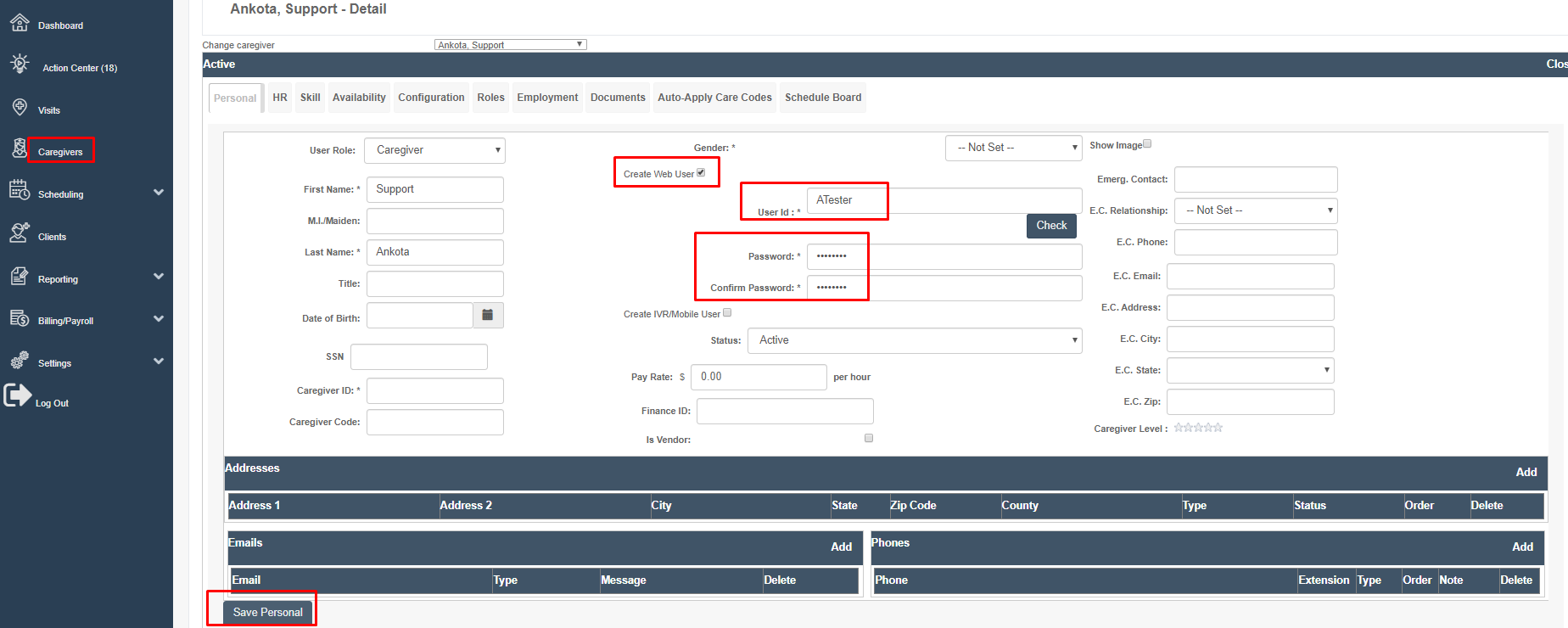Expand the Billing/Payroll sidebar chevron
The height and width of the screenshot is (628, 1568).
point(159,319)
